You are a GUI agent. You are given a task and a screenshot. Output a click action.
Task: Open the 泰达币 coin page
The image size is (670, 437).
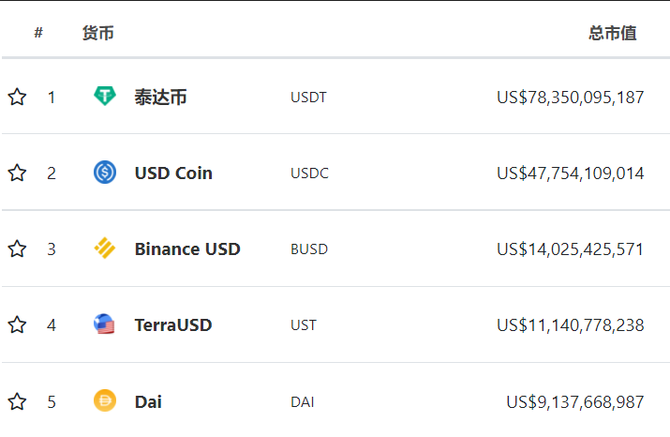point(161,97)
